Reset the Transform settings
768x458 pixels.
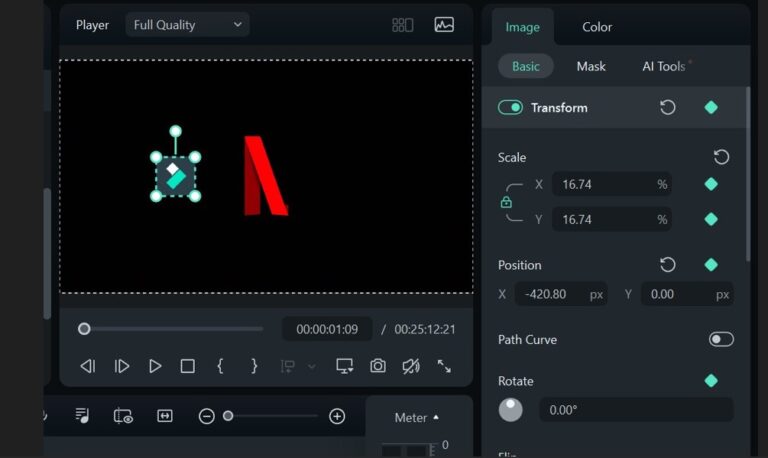pos(667,107)
